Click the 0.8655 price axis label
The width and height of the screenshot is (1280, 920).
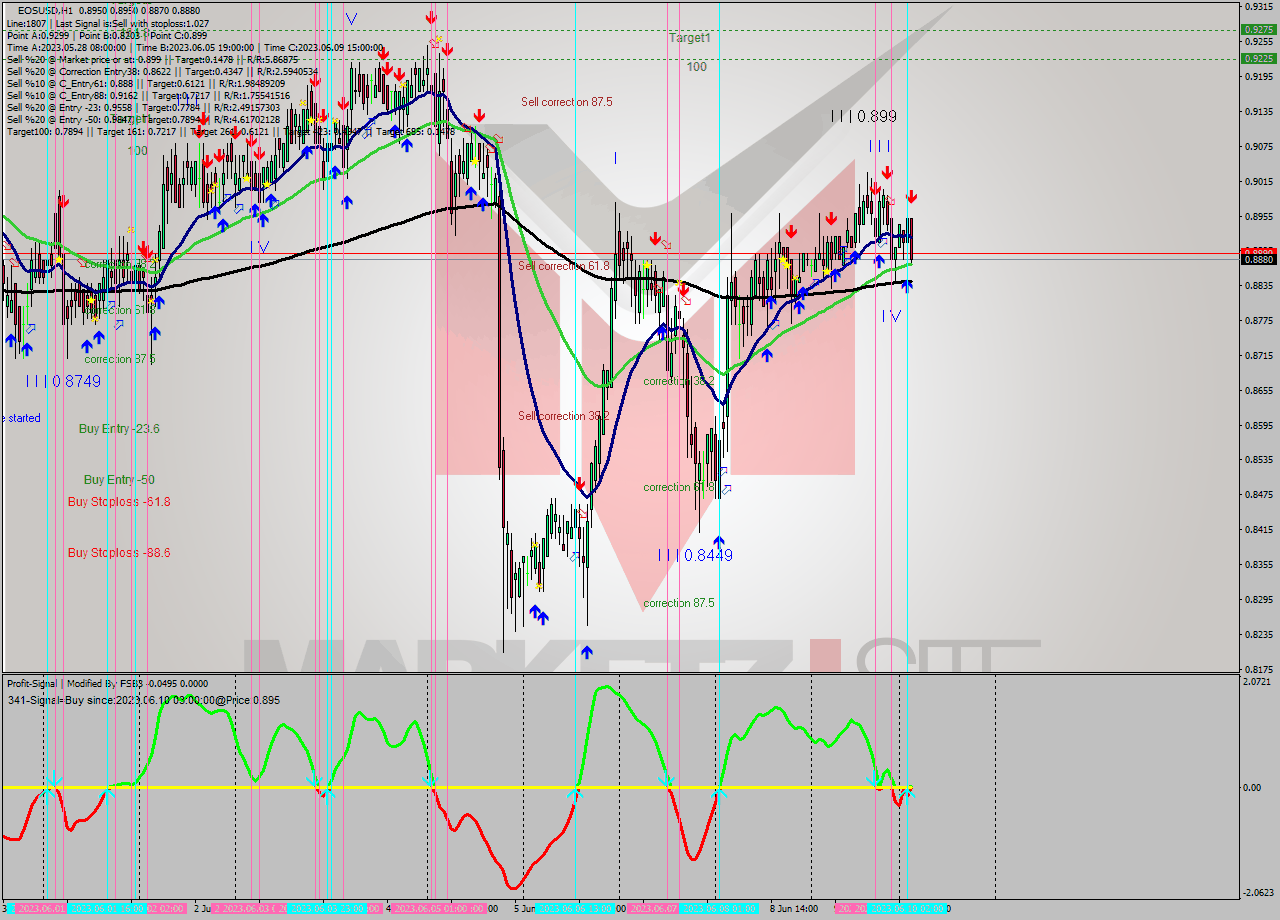pos(1258,391)
